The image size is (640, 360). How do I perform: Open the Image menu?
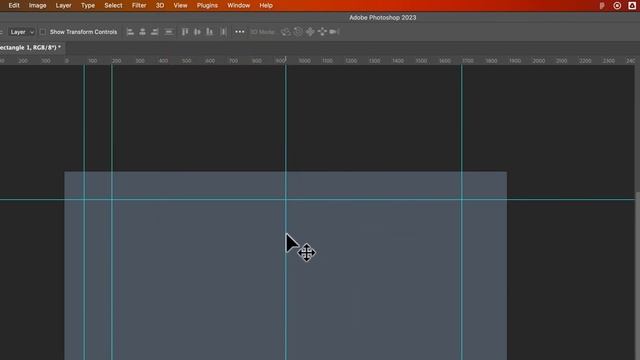point(38,6)
